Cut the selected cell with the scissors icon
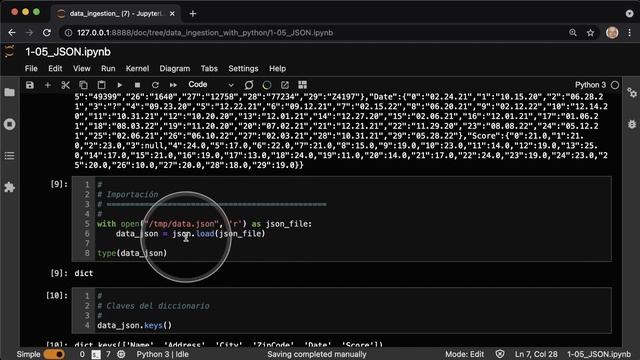Viewport: 640px width, 360px height. pyautogui.click(x=65, y=85)
